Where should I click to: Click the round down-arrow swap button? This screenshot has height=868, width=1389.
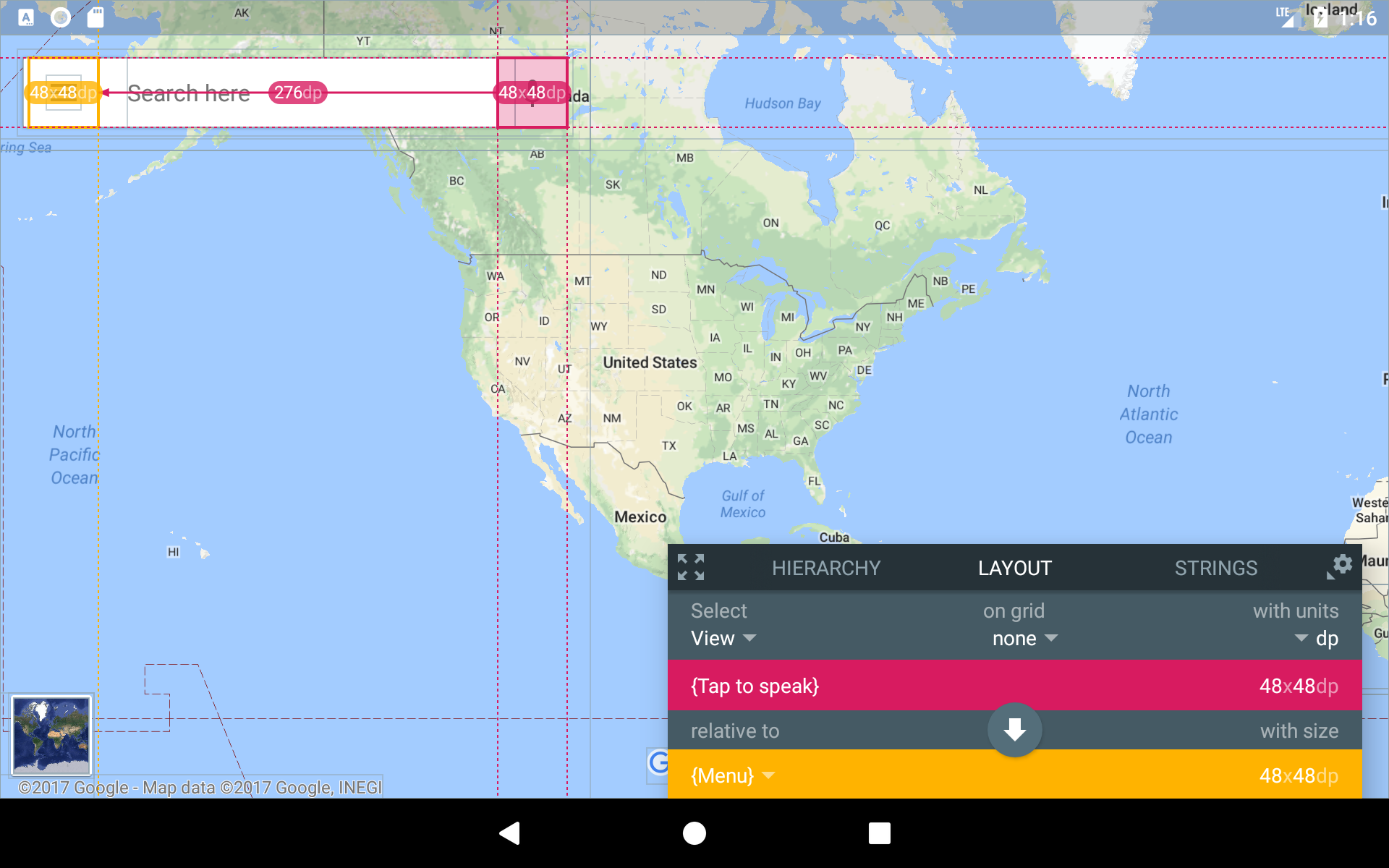point(1015,730)
